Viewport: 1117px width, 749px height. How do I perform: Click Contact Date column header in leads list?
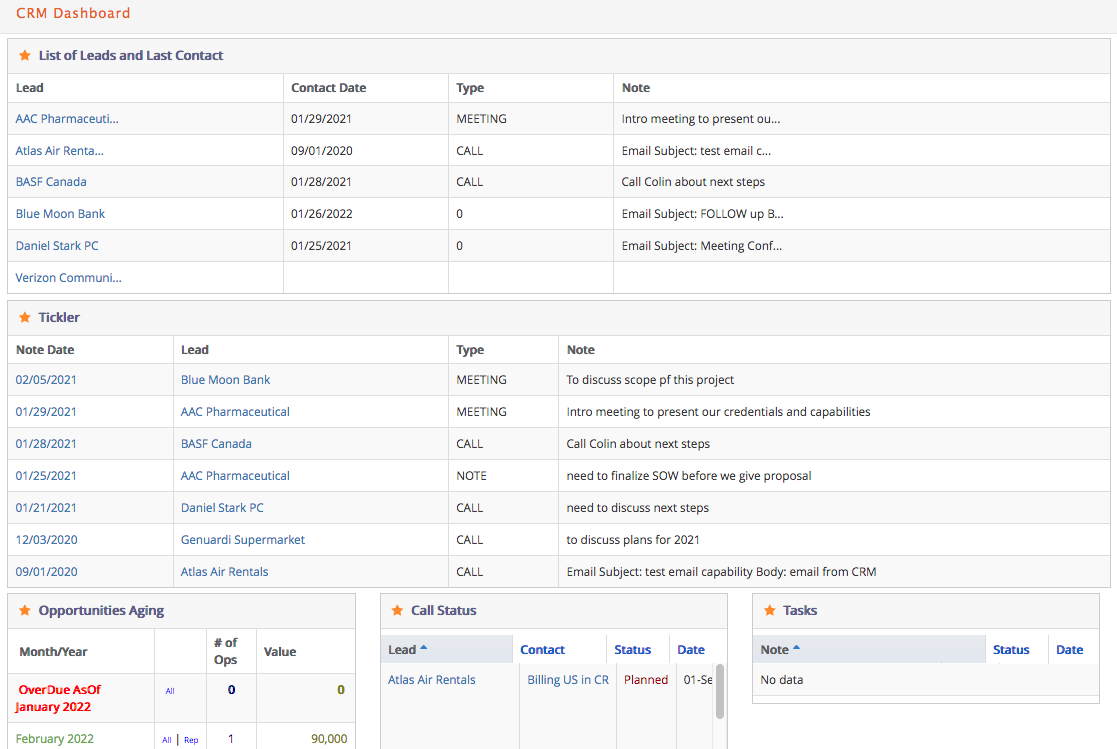point(328,88)
